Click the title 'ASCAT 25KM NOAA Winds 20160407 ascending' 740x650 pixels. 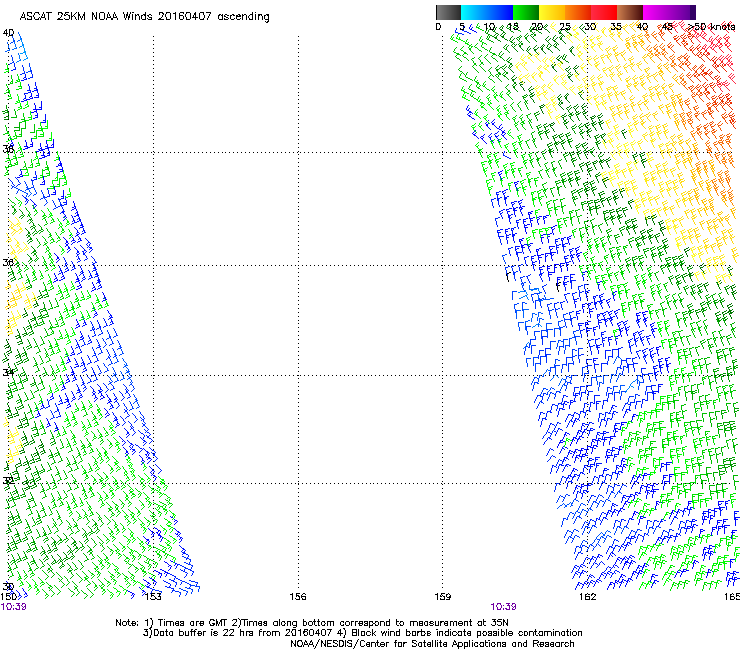(144, 17)
